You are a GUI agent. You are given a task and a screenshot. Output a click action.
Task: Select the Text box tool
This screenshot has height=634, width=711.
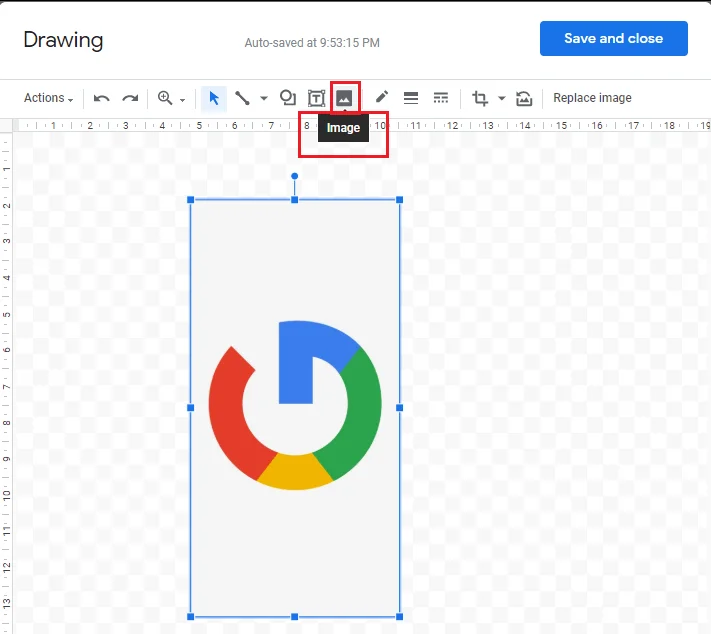tap(316, 98)
